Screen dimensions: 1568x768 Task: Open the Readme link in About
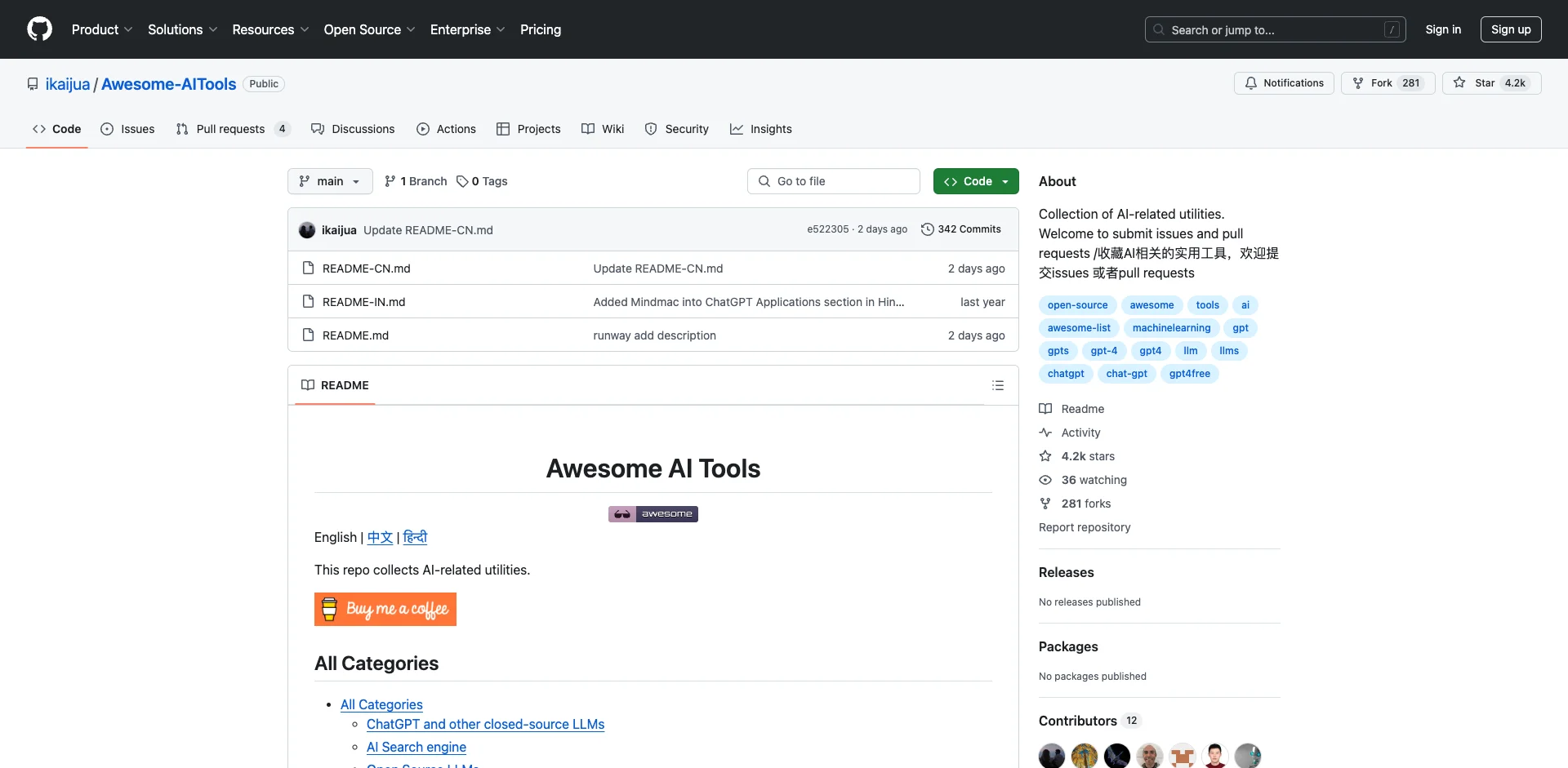[x=1071, y=409]
